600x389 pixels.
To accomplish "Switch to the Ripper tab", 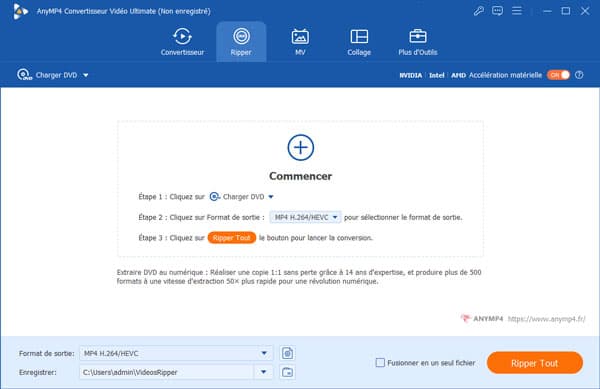I will 241,42.
